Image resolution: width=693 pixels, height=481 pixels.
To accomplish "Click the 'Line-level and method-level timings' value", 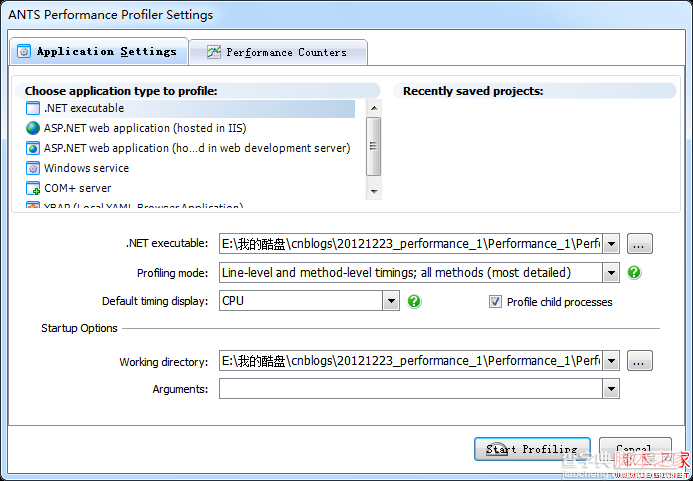I will click(396, 273).
